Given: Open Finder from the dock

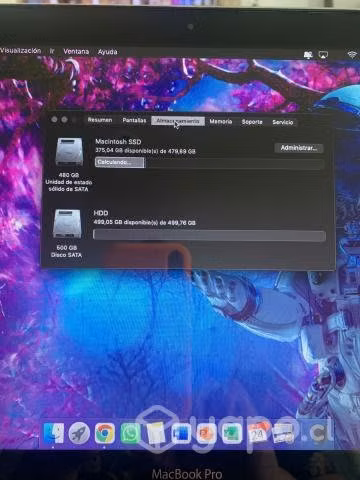Looking at the screenshot, I should click(53, 433).
